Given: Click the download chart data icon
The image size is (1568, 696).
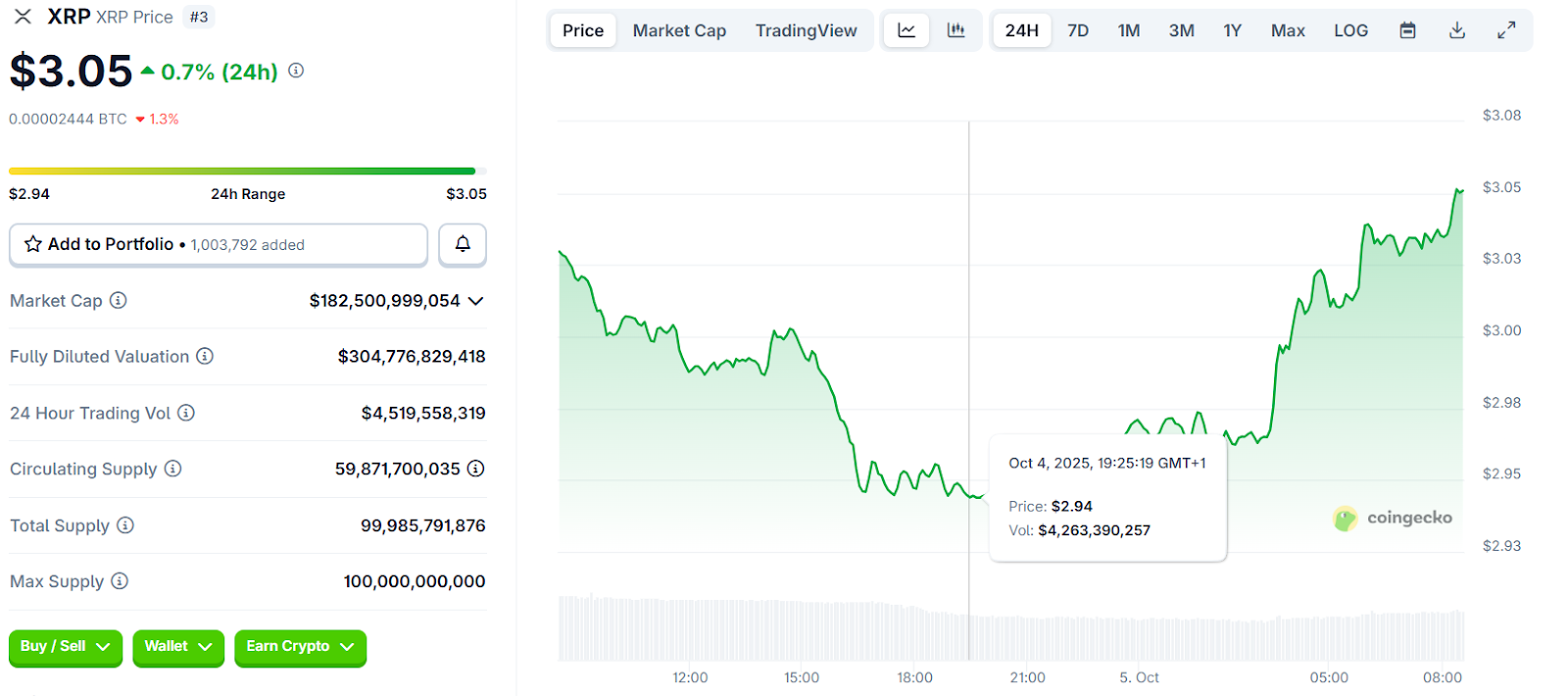Looking at the screenshot, I should click(1457, 30).
